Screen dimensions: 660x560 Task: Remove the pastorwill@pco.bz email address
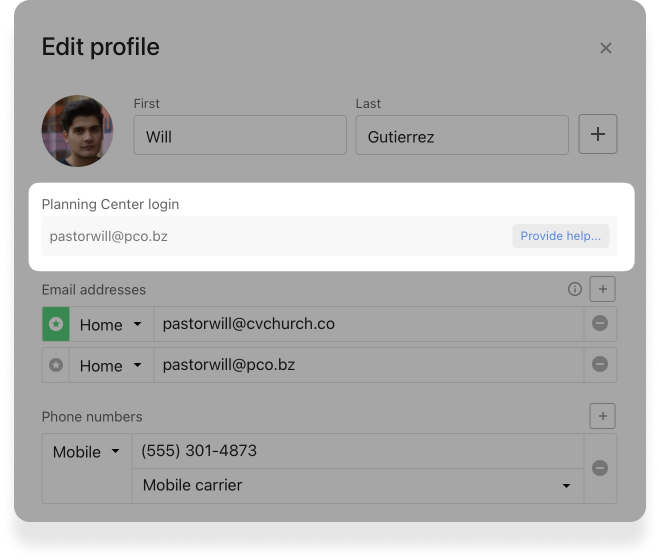(600, 365)
